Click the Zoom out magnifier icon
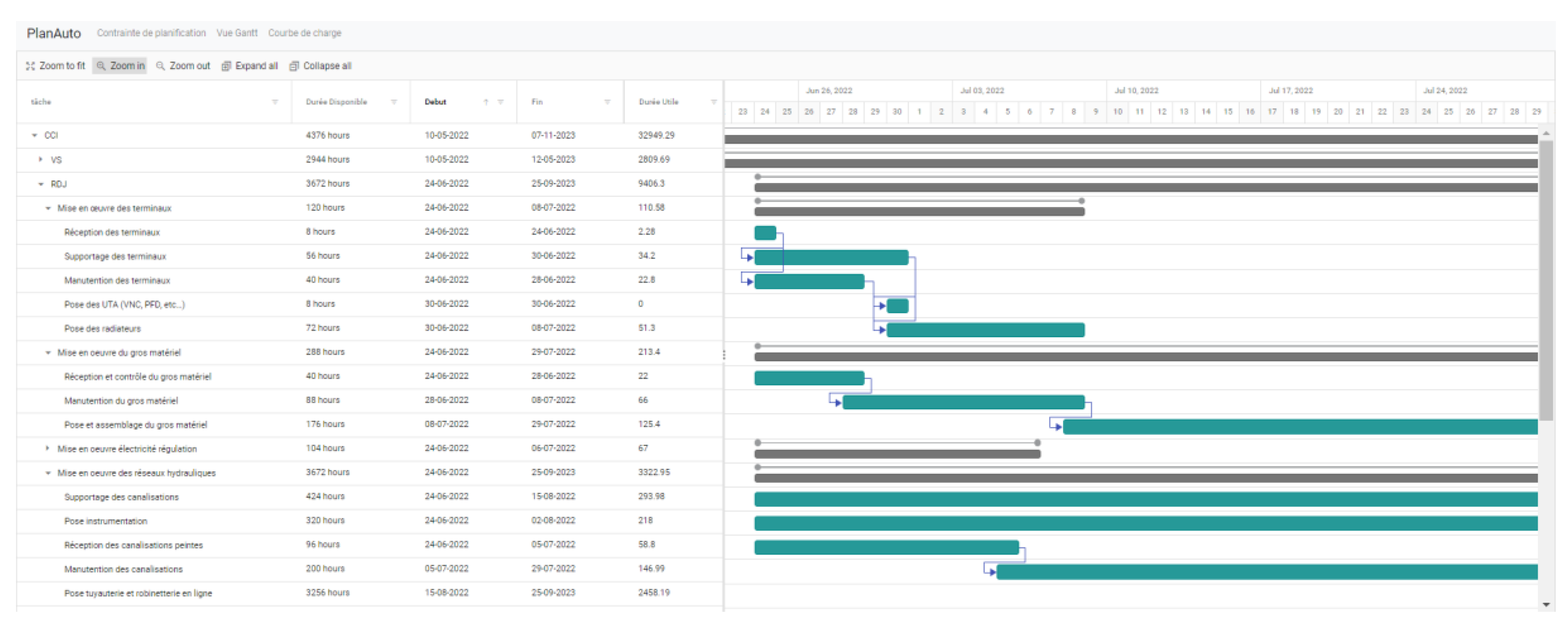The image size is (1568, 632). [161, 66]
